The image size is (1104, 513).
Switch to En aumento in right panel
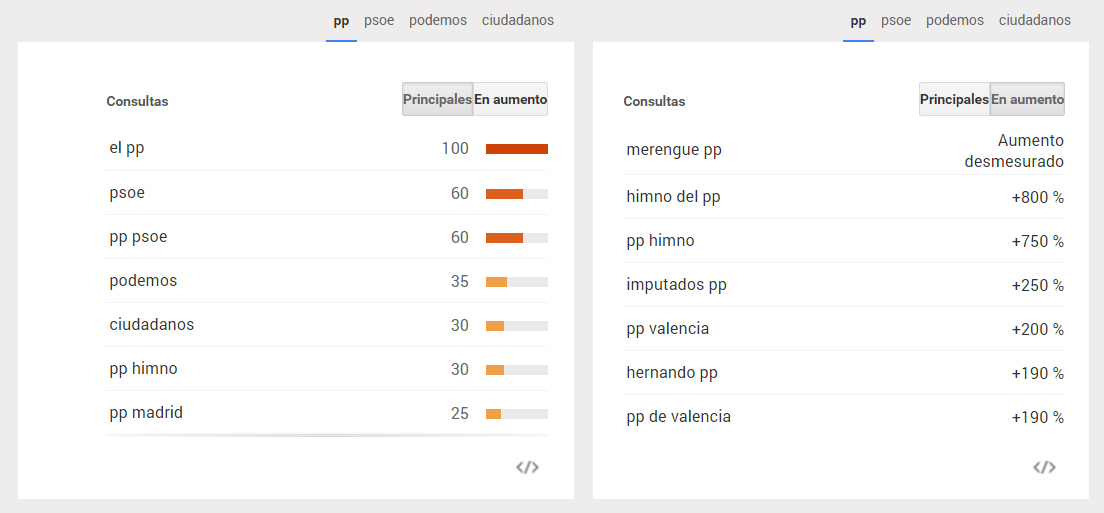tap(1027, 100)
